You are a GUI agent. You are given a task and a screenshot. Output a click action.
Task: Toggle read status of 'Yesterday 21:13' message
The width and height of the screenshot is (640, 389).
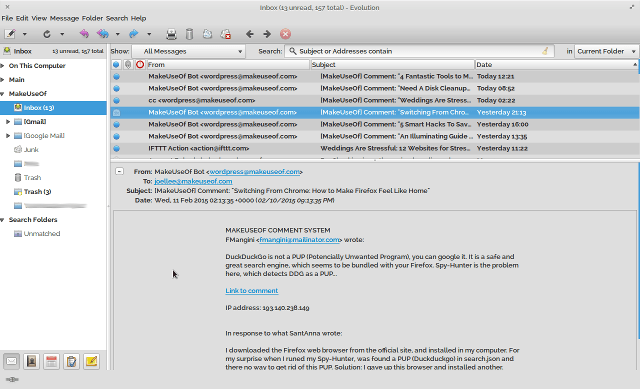[116, 112]
